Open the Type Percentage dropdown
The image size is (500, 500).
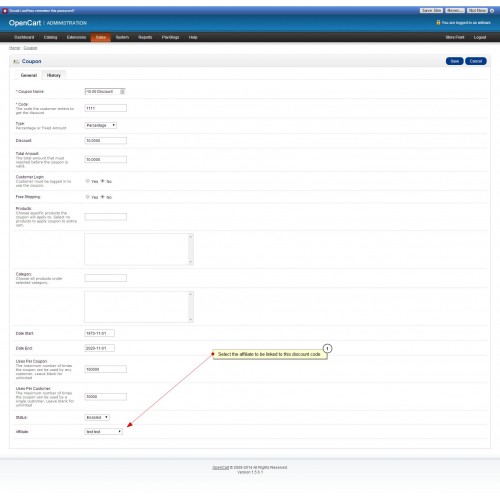click(101, 125)
